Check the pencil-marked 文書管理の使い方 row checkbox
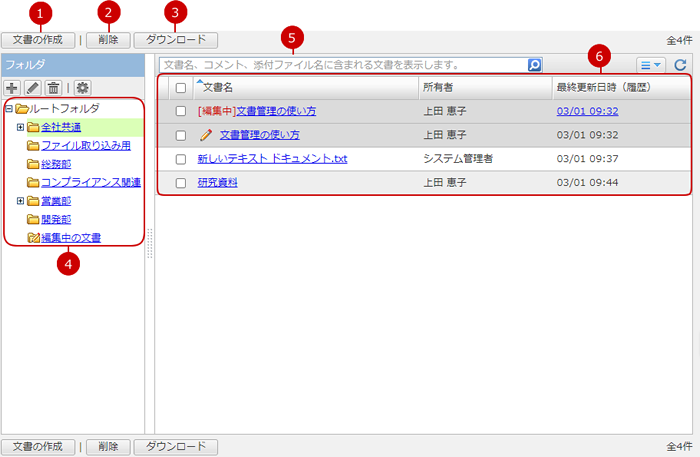Screen dimensions: 700x457 (181, 135)
